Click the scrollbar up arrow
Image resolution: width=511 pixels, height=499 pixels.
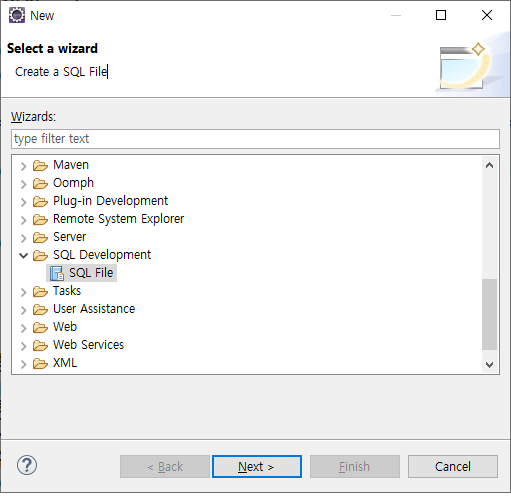point(489,165)
